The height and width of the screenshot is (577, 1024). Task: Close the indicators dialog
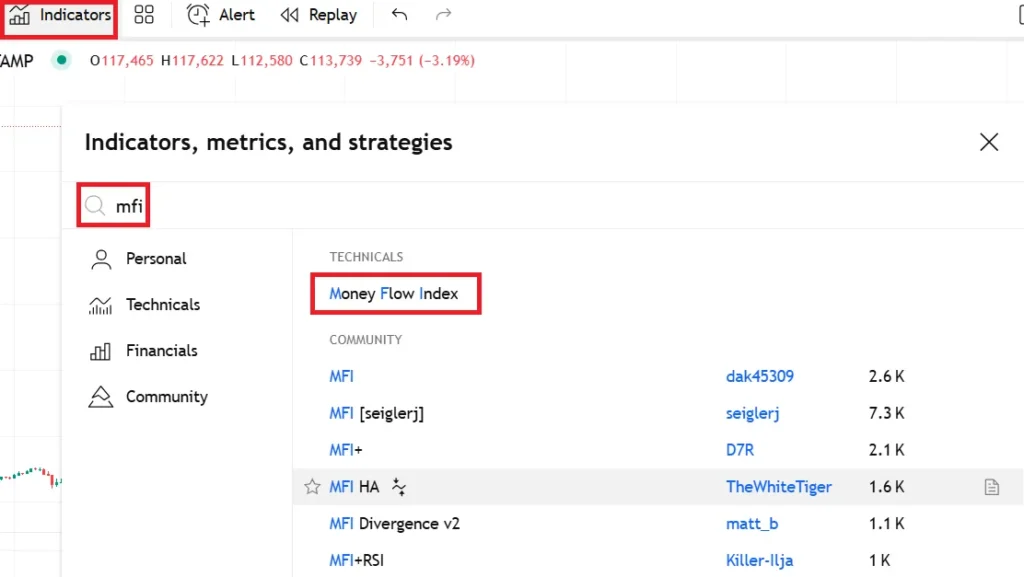click(x=989, y=142)
